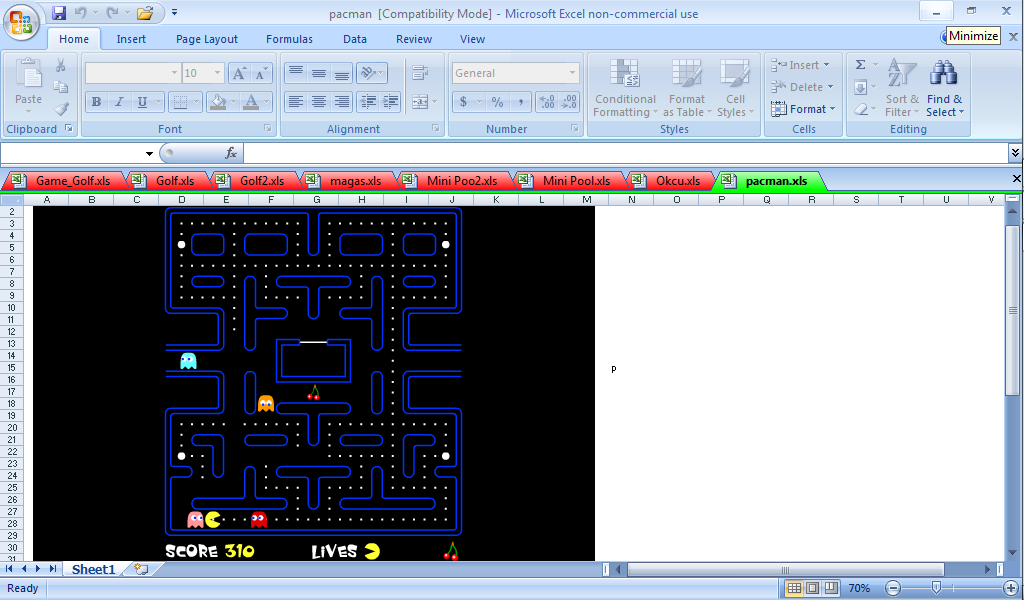Click the Office button orb
The image size is (1024, 600).
pyautogui.click(x=22, y=23)
